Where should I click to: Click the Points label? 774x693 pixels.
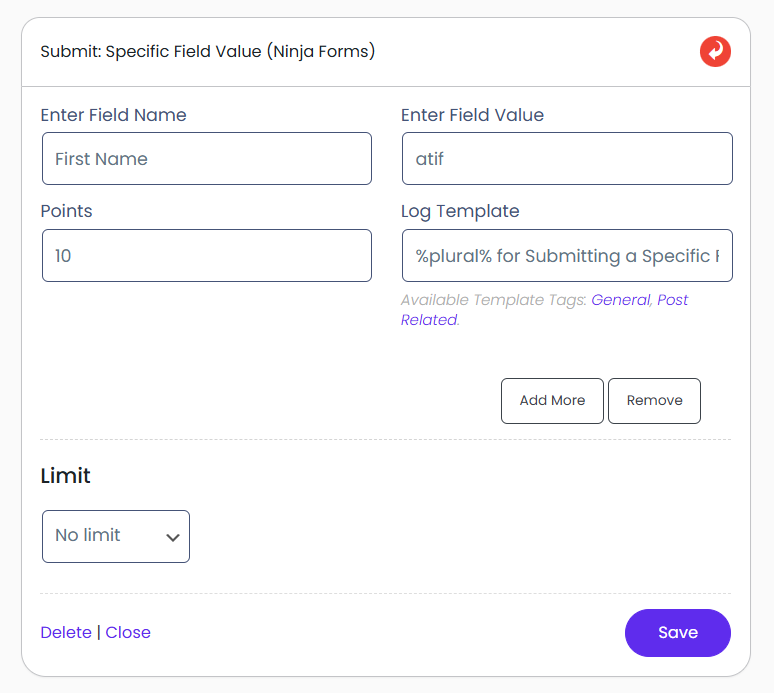point(66,211)
